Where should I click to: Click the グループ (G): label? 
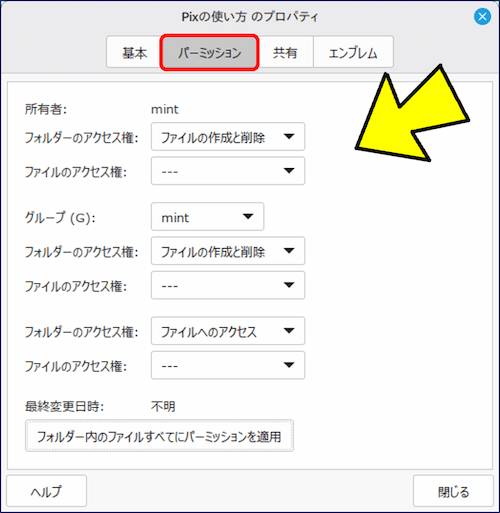(60, 218)
